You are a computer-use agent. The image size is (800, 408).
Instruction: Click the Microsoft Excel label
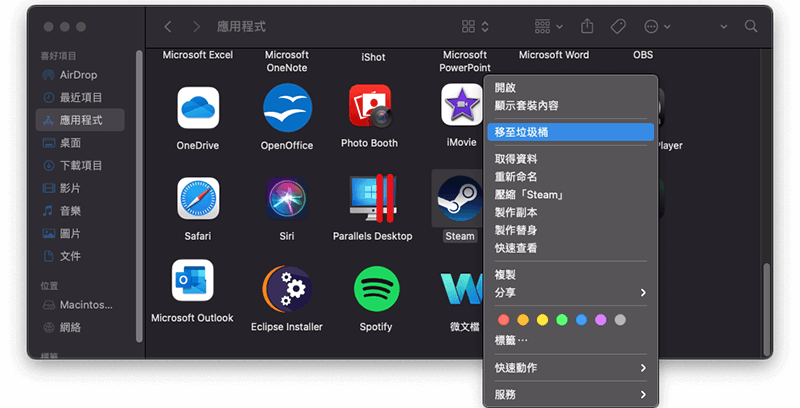coord(198,55)
